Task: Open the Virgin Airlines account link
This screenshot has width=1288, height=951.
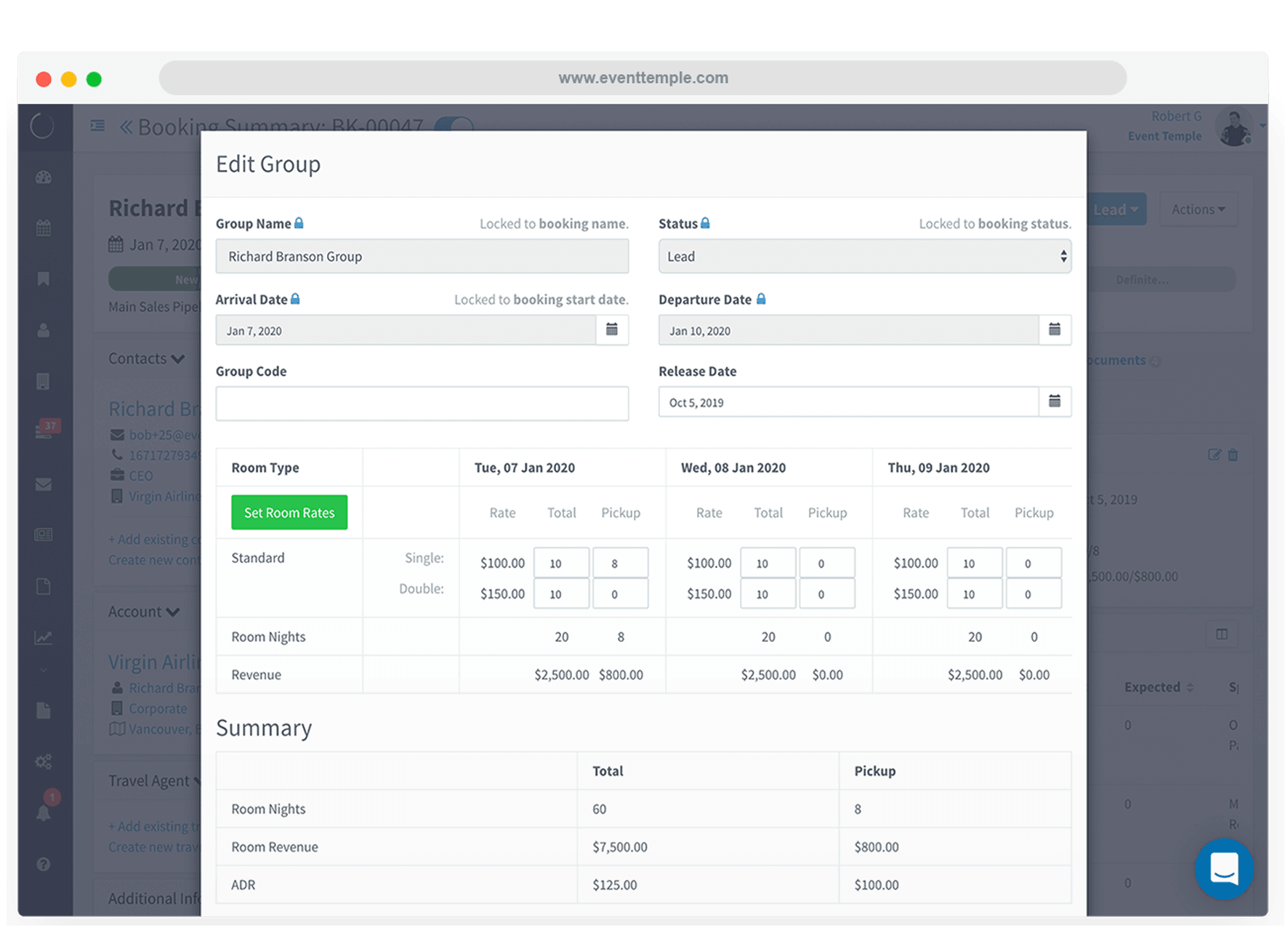Action: click(x=154, y=662)
